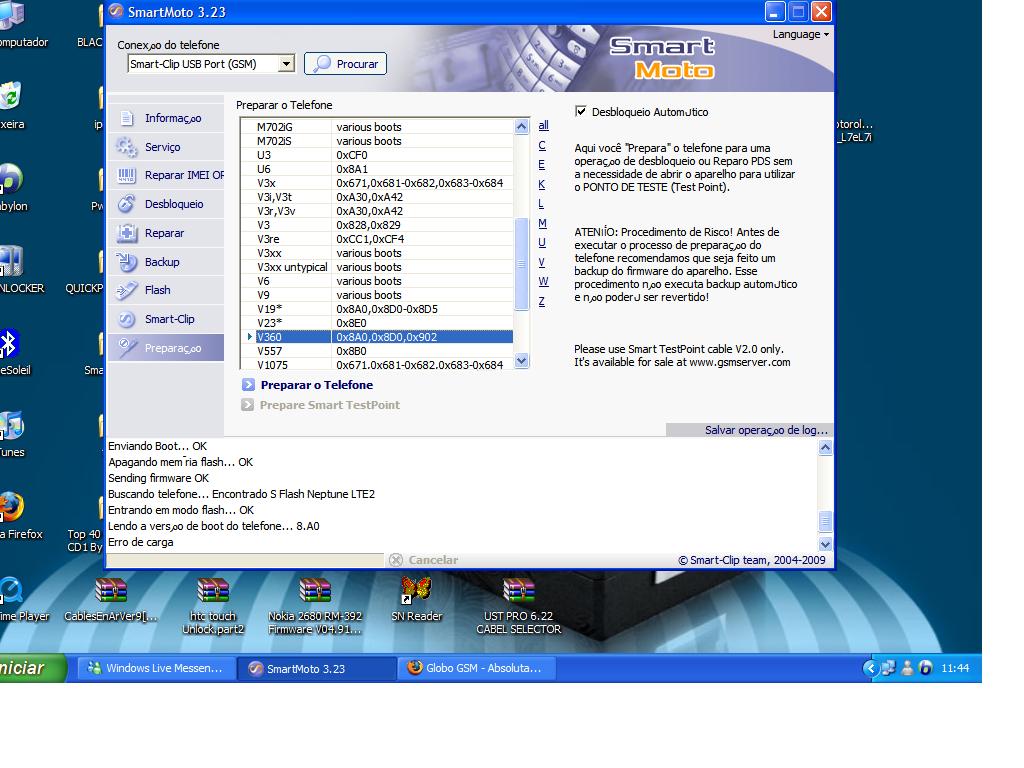Filter phone list by letter V

[541, 262]
